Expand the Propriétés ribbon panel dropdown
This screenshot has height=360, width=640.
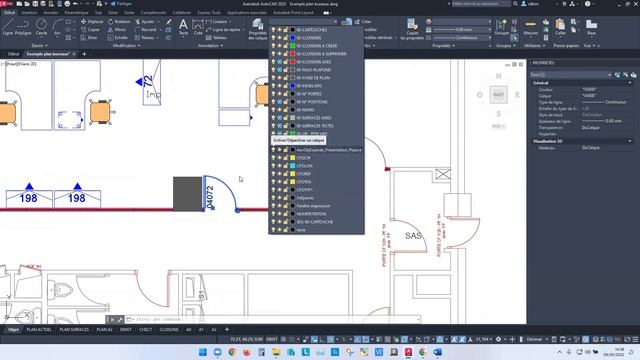444,46
